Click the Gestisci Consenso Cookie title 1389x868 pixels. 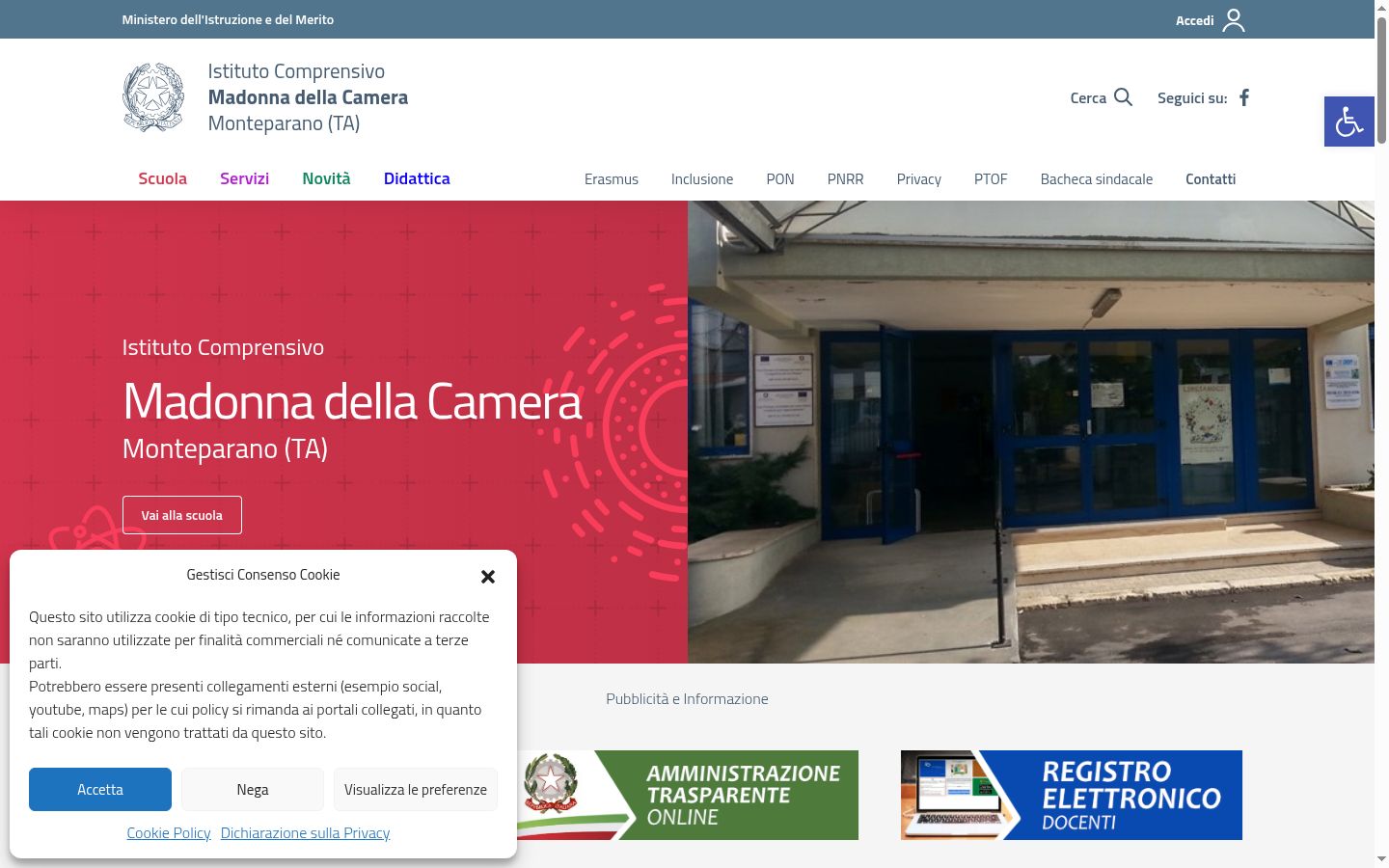pyautogui.click(x=263, y=575)
